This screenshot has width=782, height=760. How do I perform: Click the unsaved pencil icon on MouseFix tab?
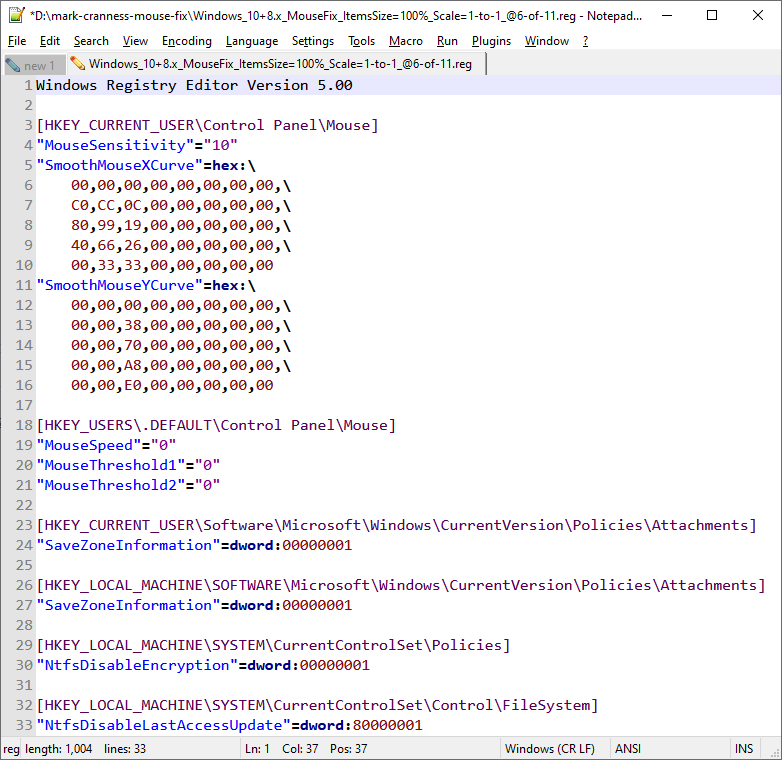click(77, 63)
